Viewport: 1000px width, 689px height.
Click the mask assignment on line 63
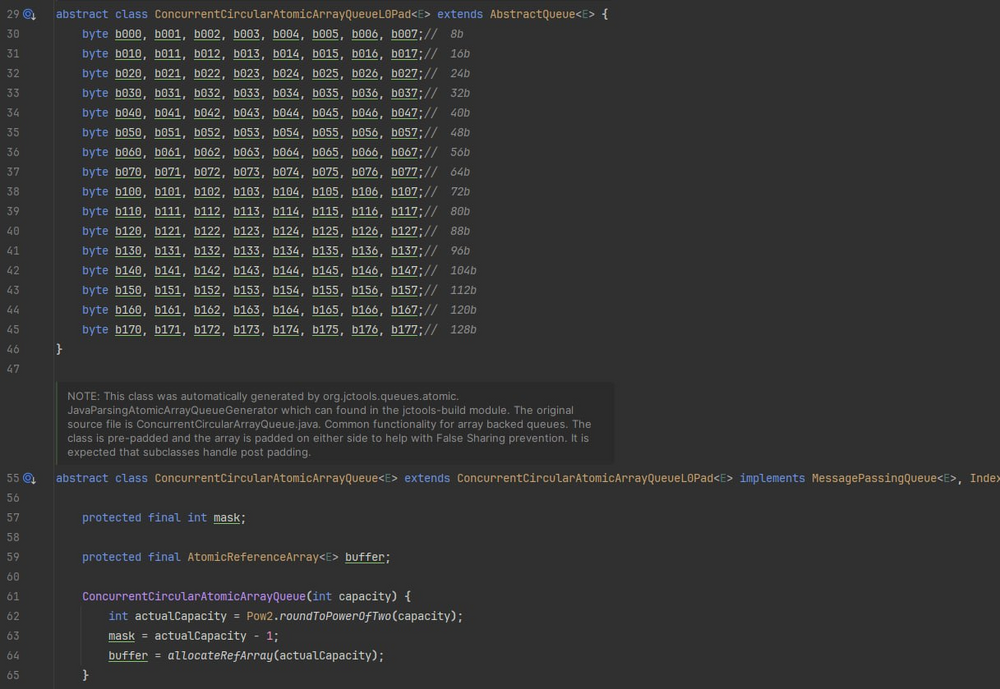[121, 636]
